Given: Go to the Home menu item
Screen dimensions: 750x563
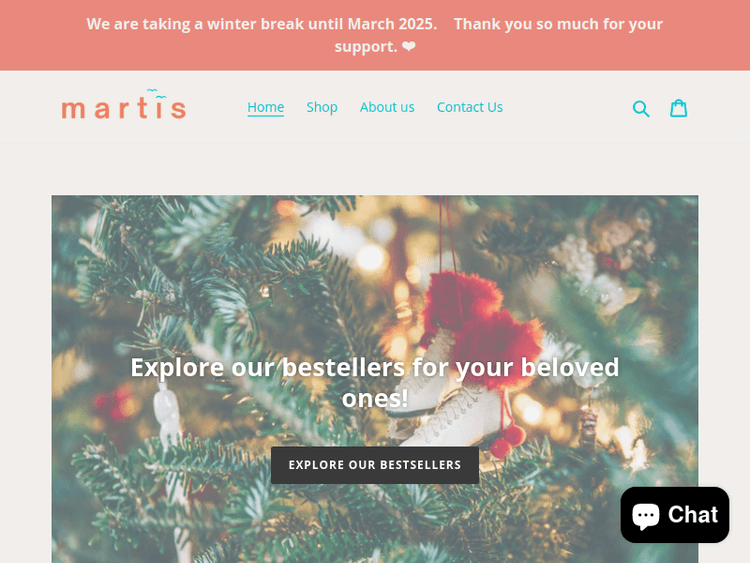Looking at the screenshot, I should 265,107.
